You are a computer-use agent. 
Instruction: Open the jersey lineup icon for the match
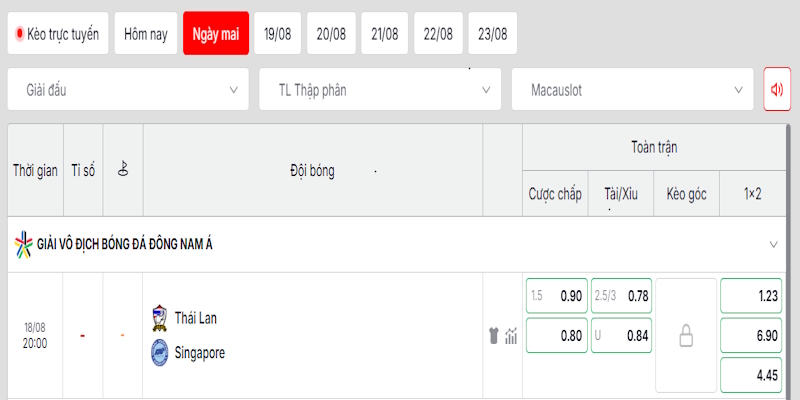pyautogui.click(x=493, y=336)
